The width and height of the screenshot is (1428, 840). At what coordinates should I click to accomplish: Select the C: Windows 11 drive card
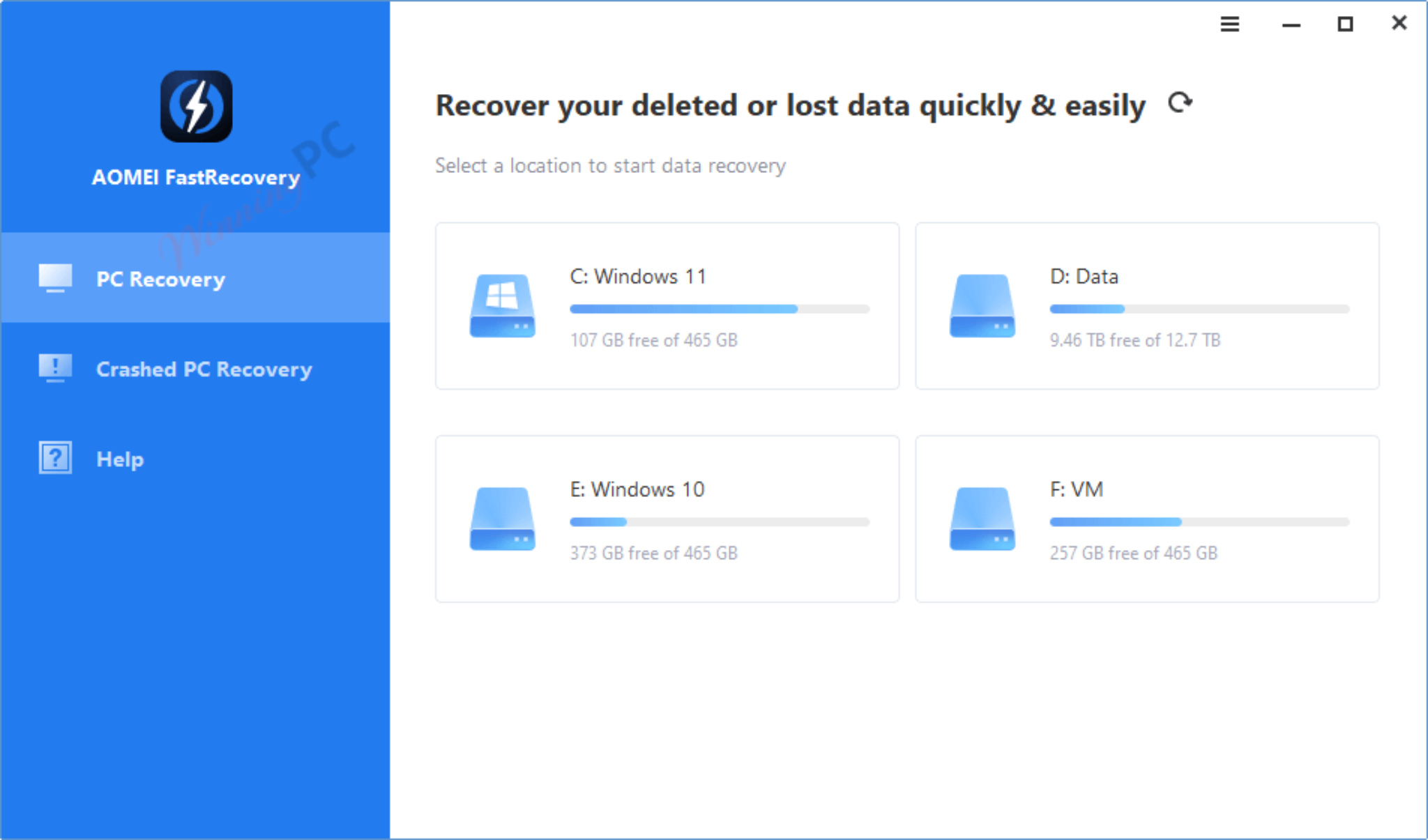coord(667,307)
